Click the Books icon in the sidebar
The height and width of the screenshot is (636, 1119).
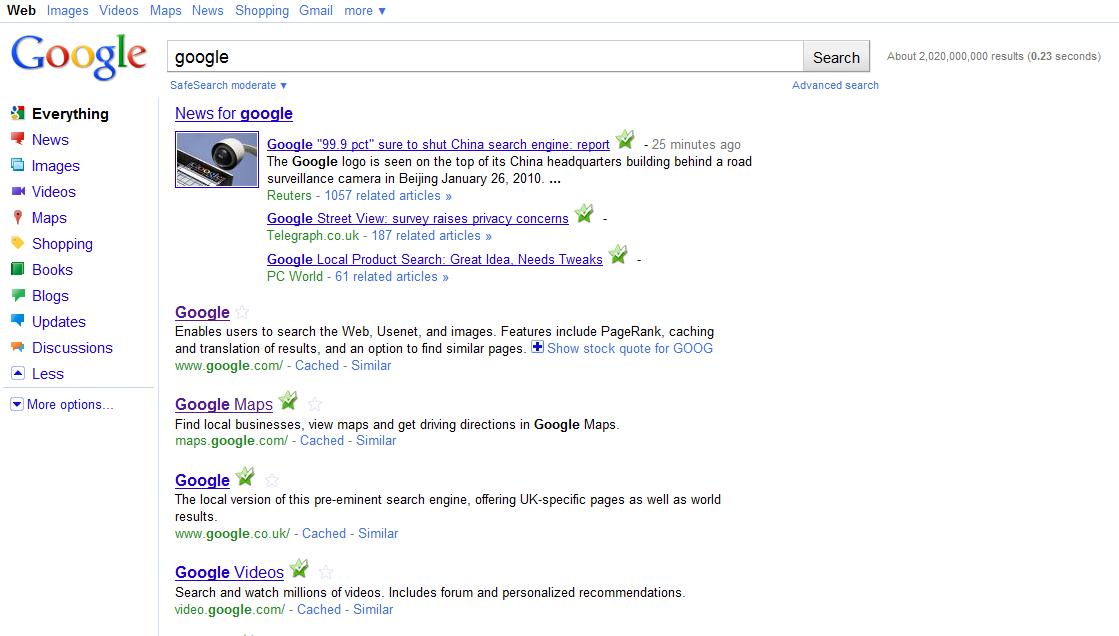click(18, 269)
